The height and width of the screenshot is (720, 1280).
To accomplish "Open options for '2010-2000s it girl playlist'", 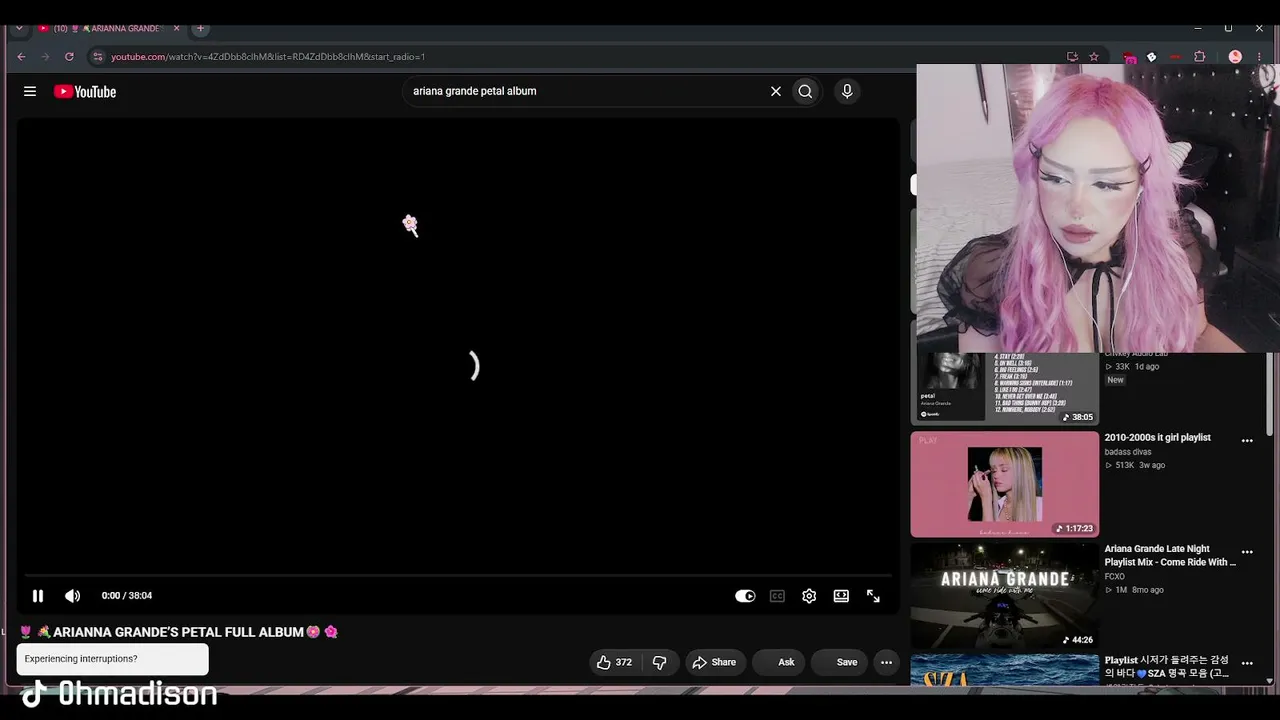I will click(x=1247, y=441).
